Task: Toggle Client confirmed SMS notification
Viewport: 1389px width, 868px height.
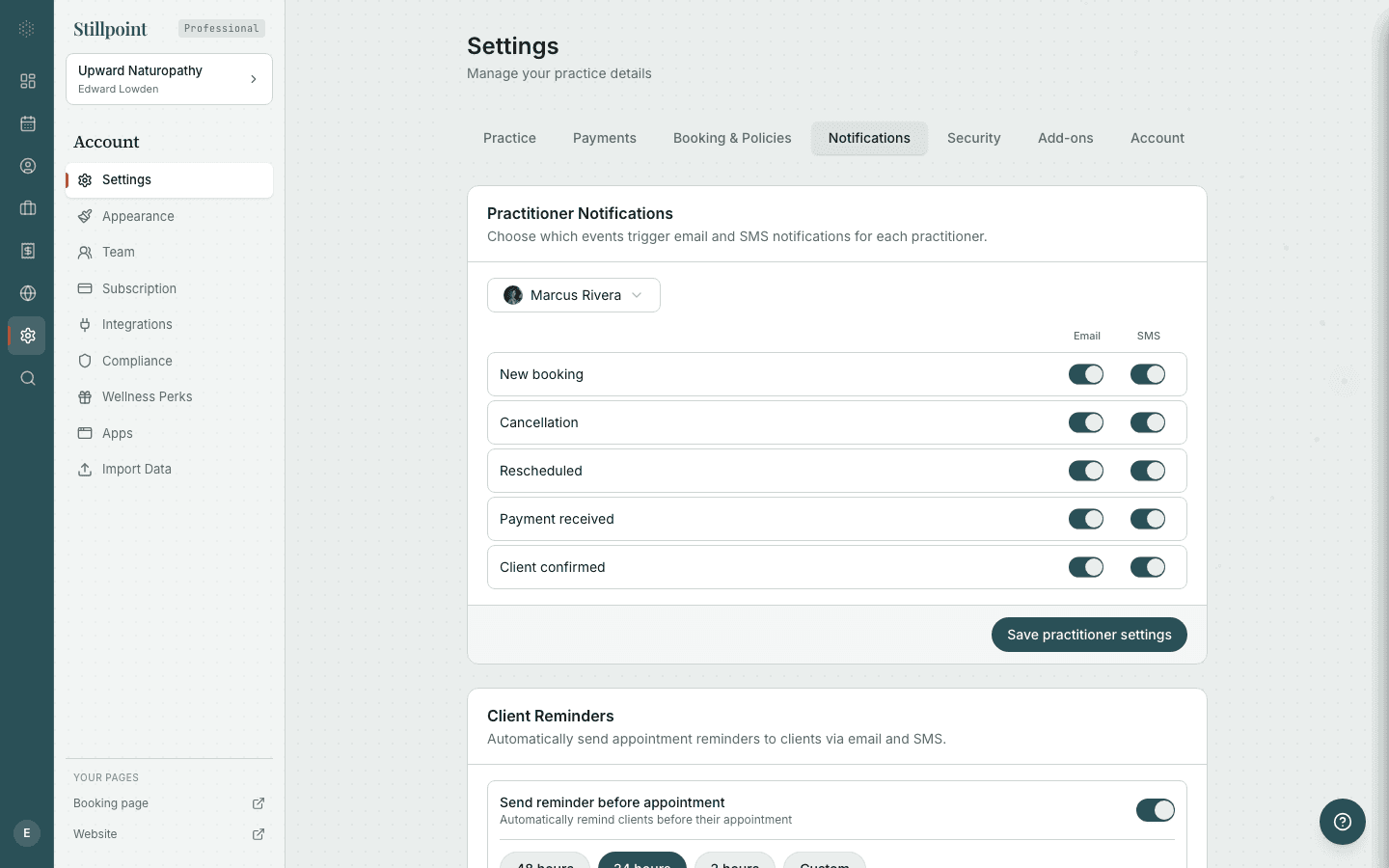Action: coord(1148,567)
